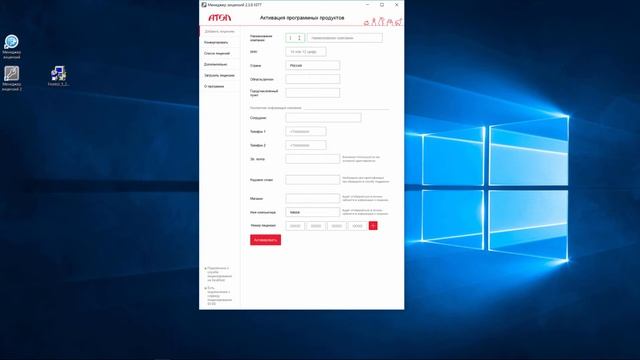Open Загрузить лицензию in the sidebar
The height and width of the screenshot is (360, 640).
tap(220, 76)
